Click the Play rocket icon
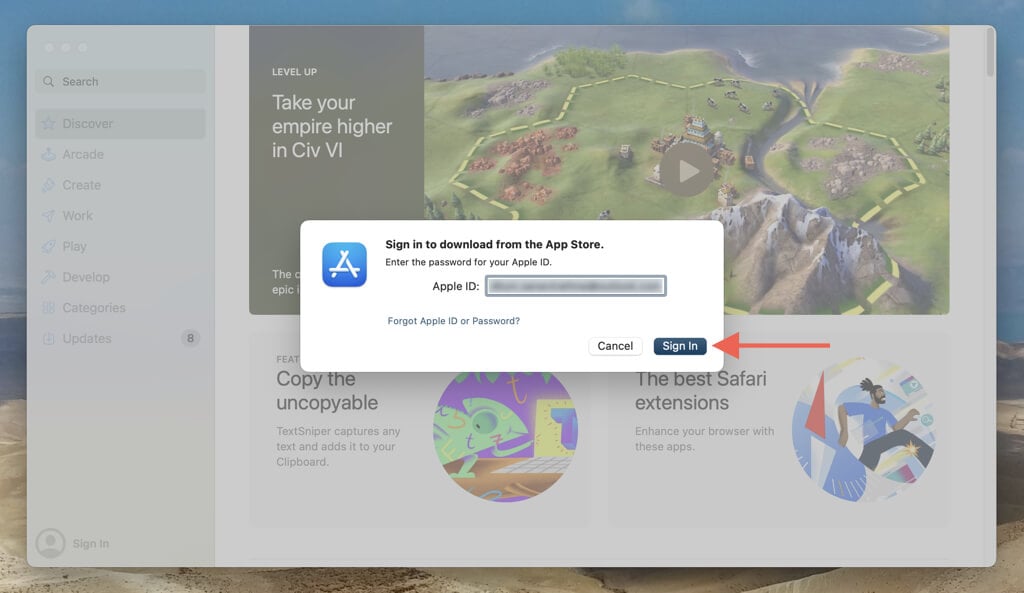 tap(48, 246)
